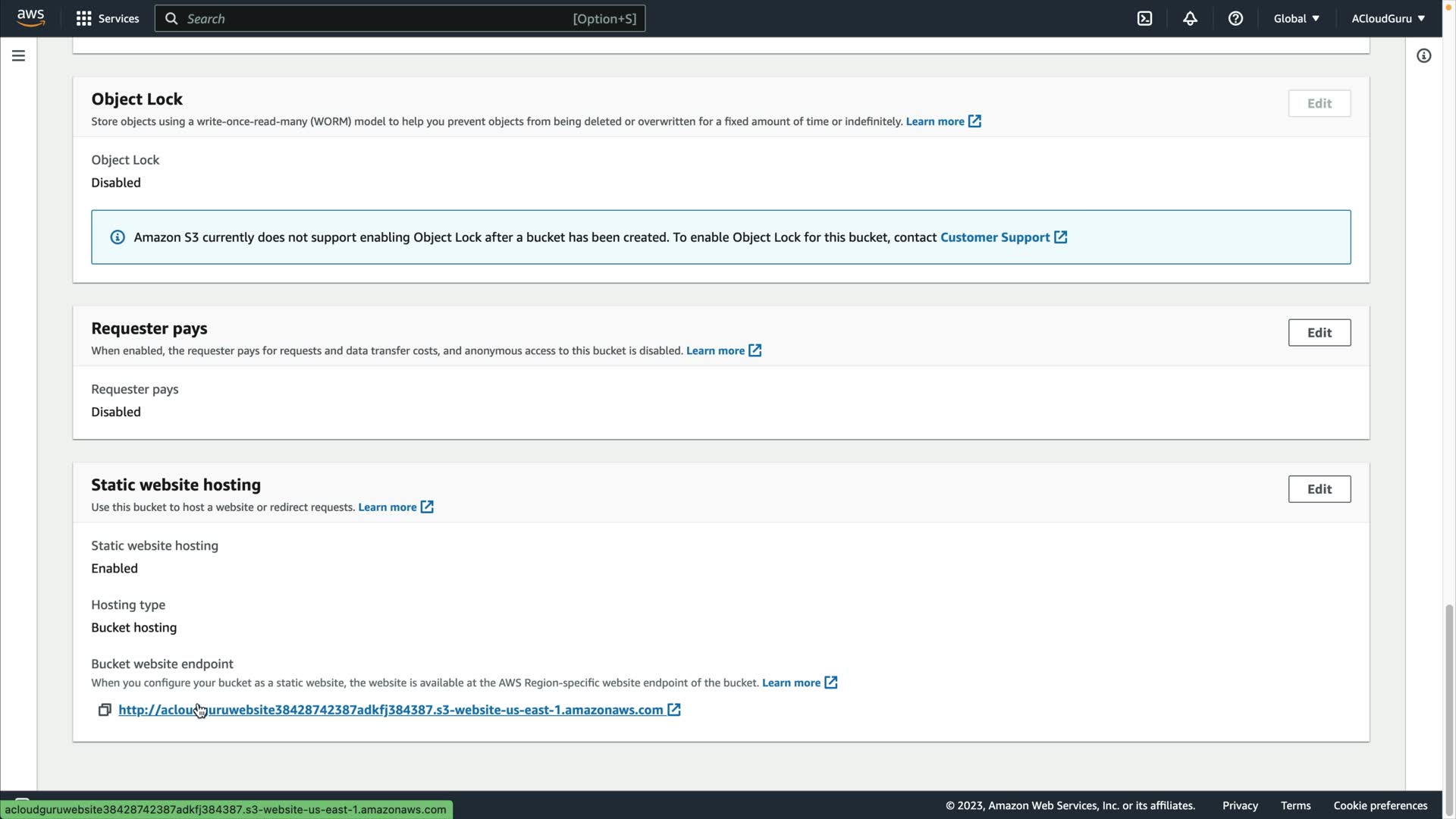The width and height of the screenshot is (1456, 819).
Task: Open Cookie preferences in the footer
Action: click(1380, 805)
